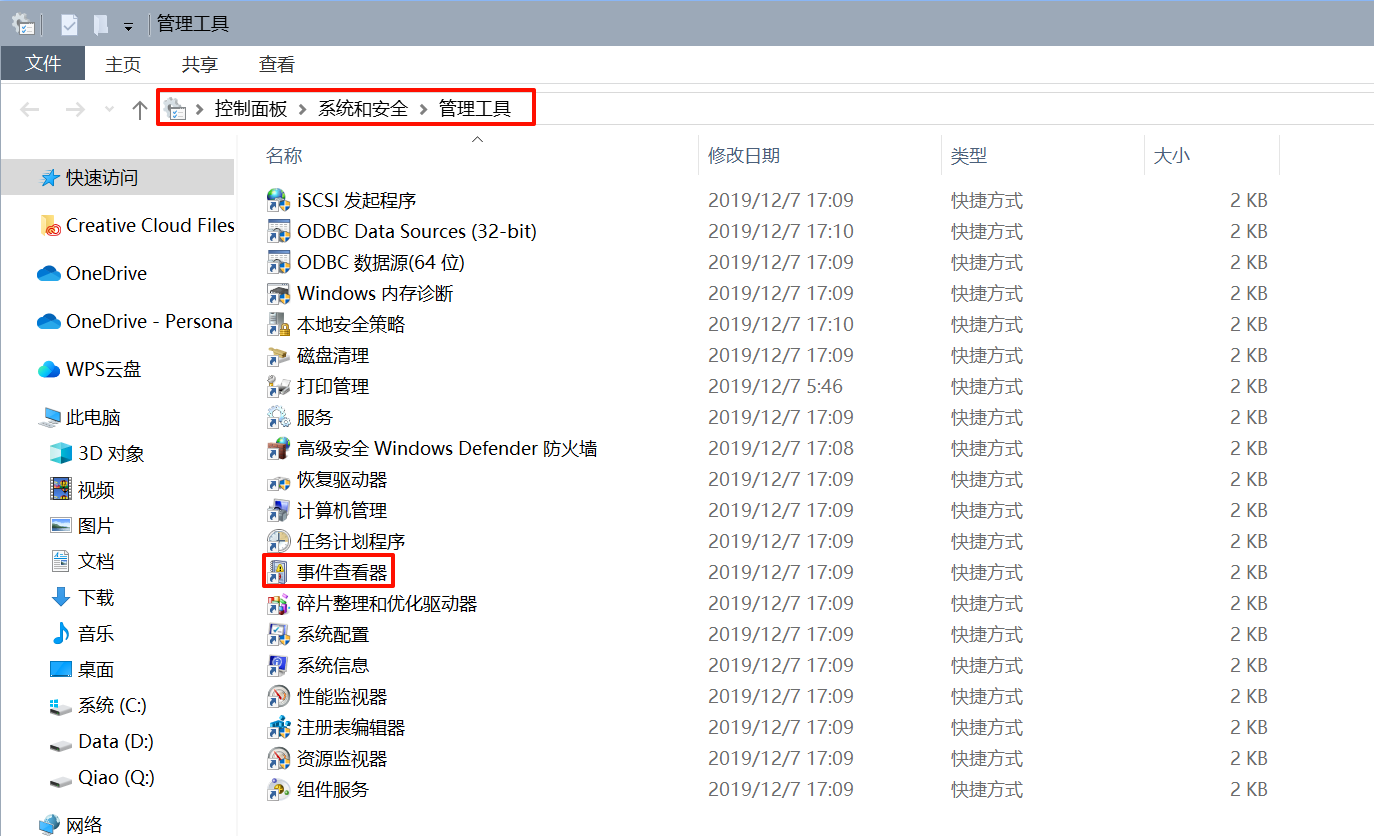Switch to the 查看 ribbon tab
Viewport: 1374px width, 836px height.
click(x=277, y=64)
